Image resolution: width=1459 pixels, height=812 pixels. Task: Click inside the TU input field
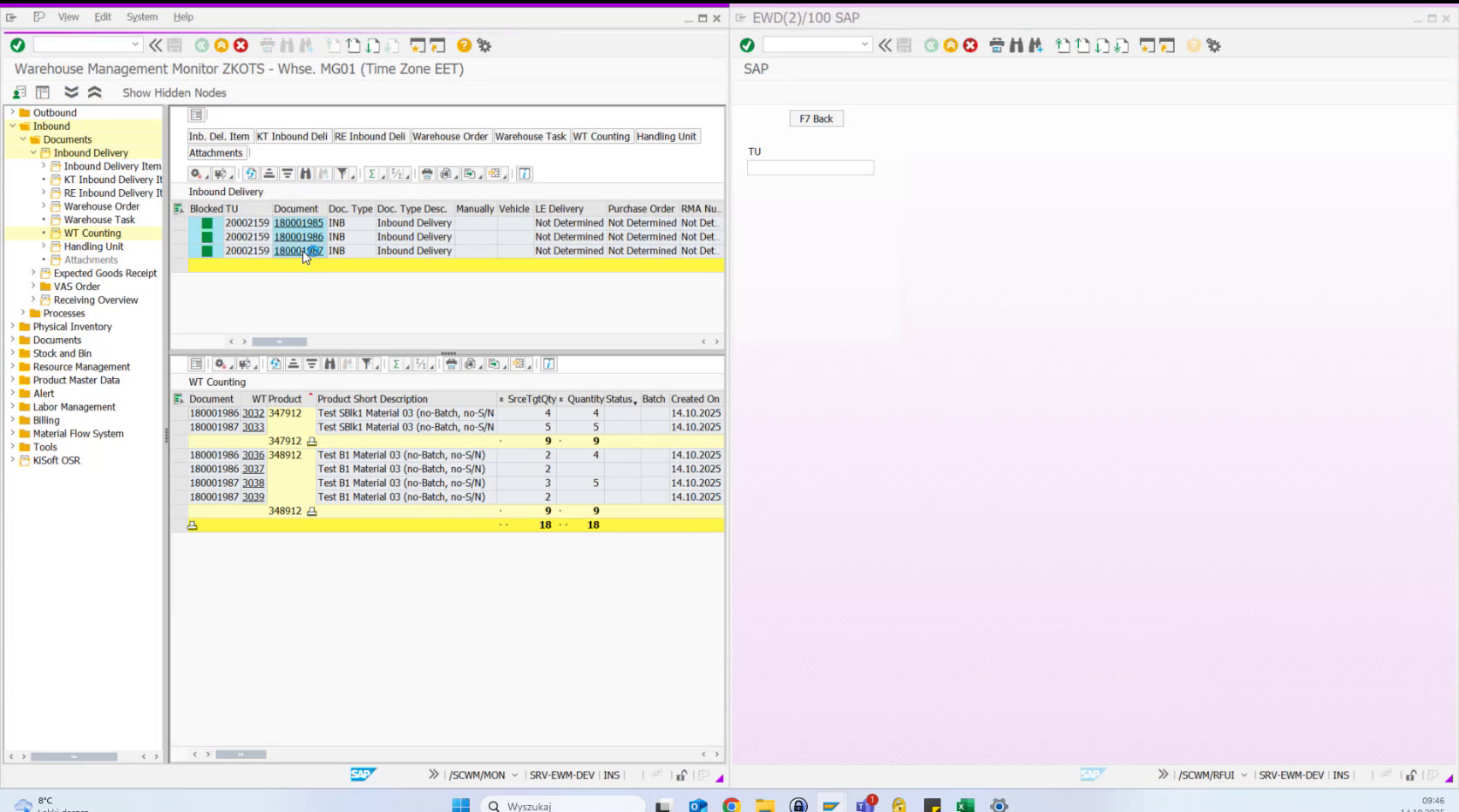(810, 167)
